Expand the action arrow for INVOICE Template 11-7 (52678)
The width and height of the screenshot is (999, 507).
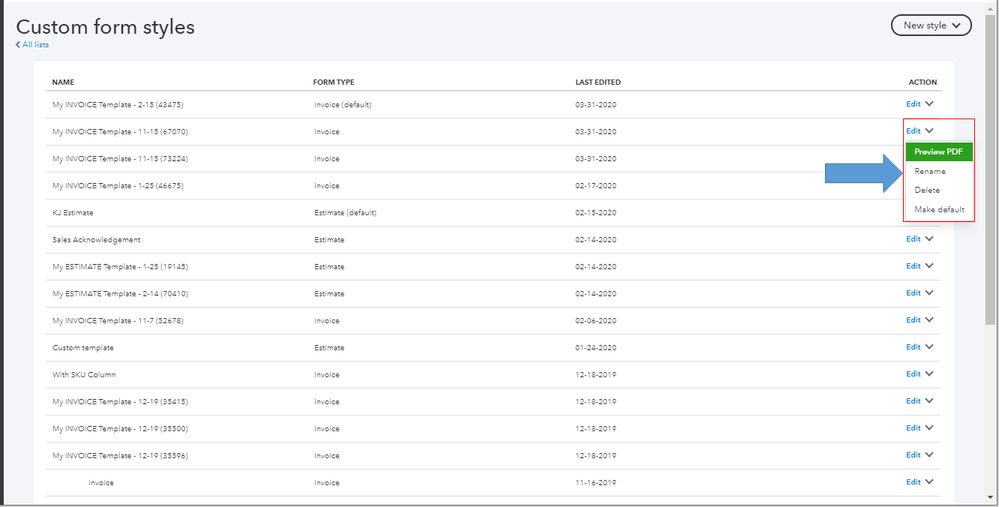[930, 320]
